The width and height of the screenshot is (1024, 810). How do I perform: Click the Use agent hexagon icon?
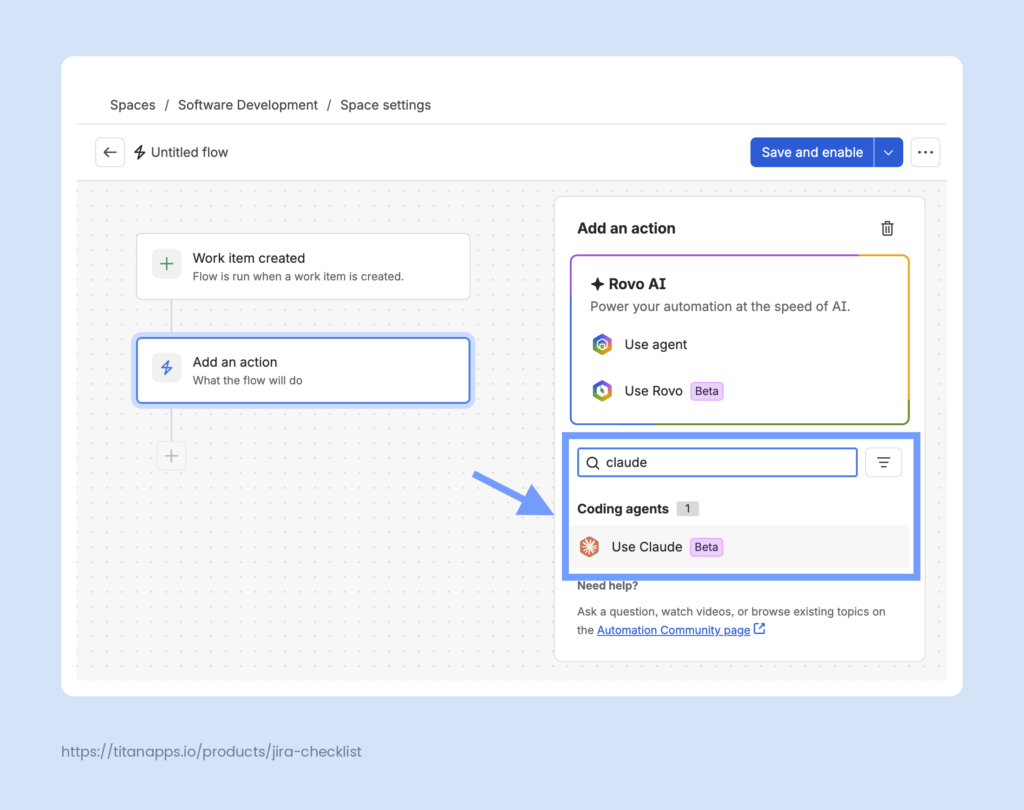pos(602,344)
